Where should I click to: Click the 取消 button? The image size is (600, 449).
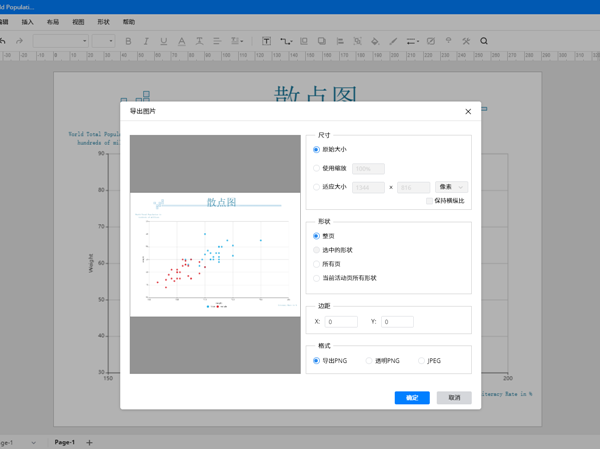(454, 398)
